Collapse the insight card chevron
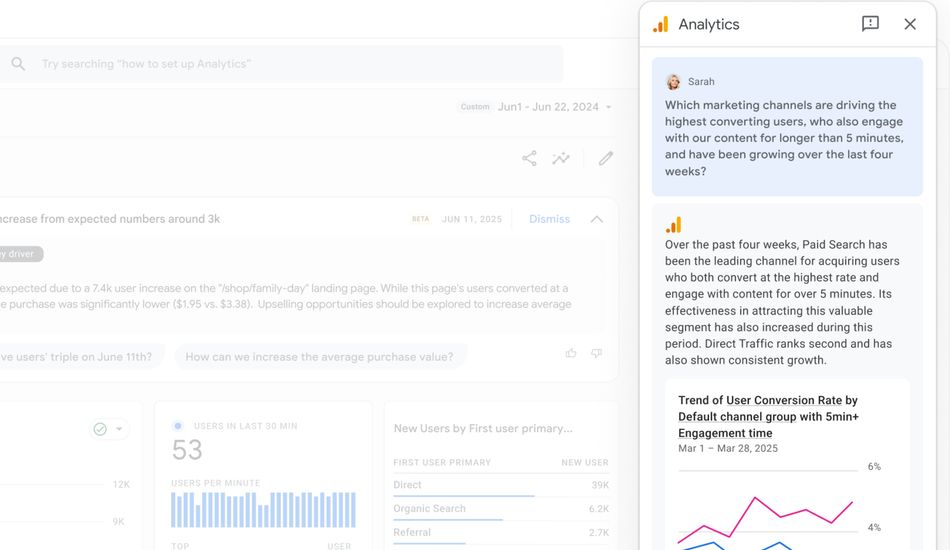Screen dimensions: 950x550 [597, 219]
